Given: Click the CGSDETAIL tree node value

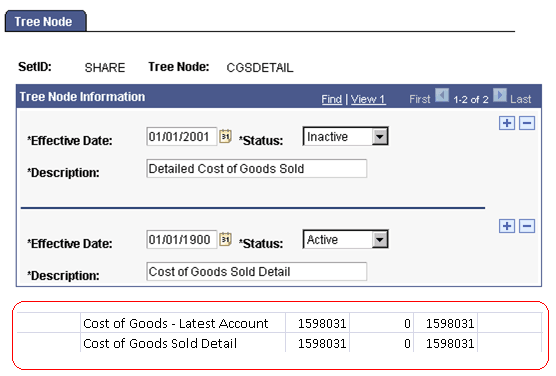Looking at the screenshot, I should pyautogui.click(x=260, y=67).
